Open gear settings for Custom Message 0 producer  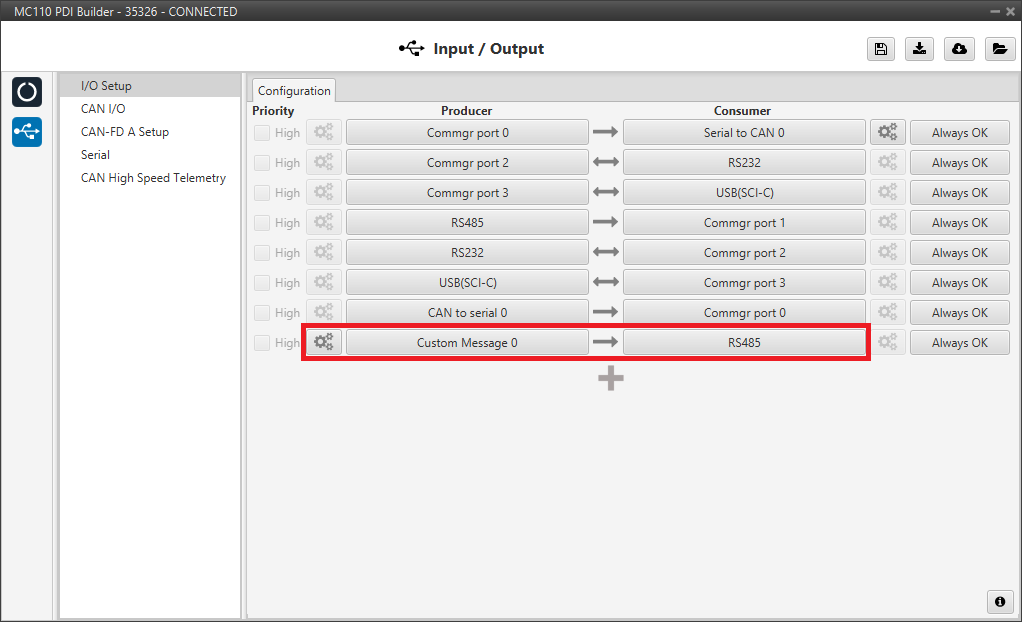(x=323, y=342)
